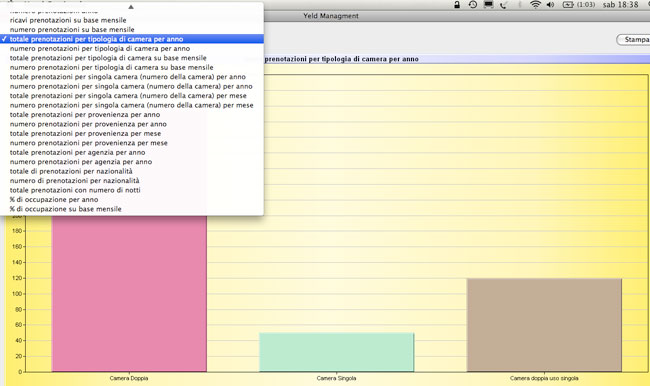
Task: Choose checked 'totale prenotazioni per tipologia di camera per anno'
Action: point(132,39)
